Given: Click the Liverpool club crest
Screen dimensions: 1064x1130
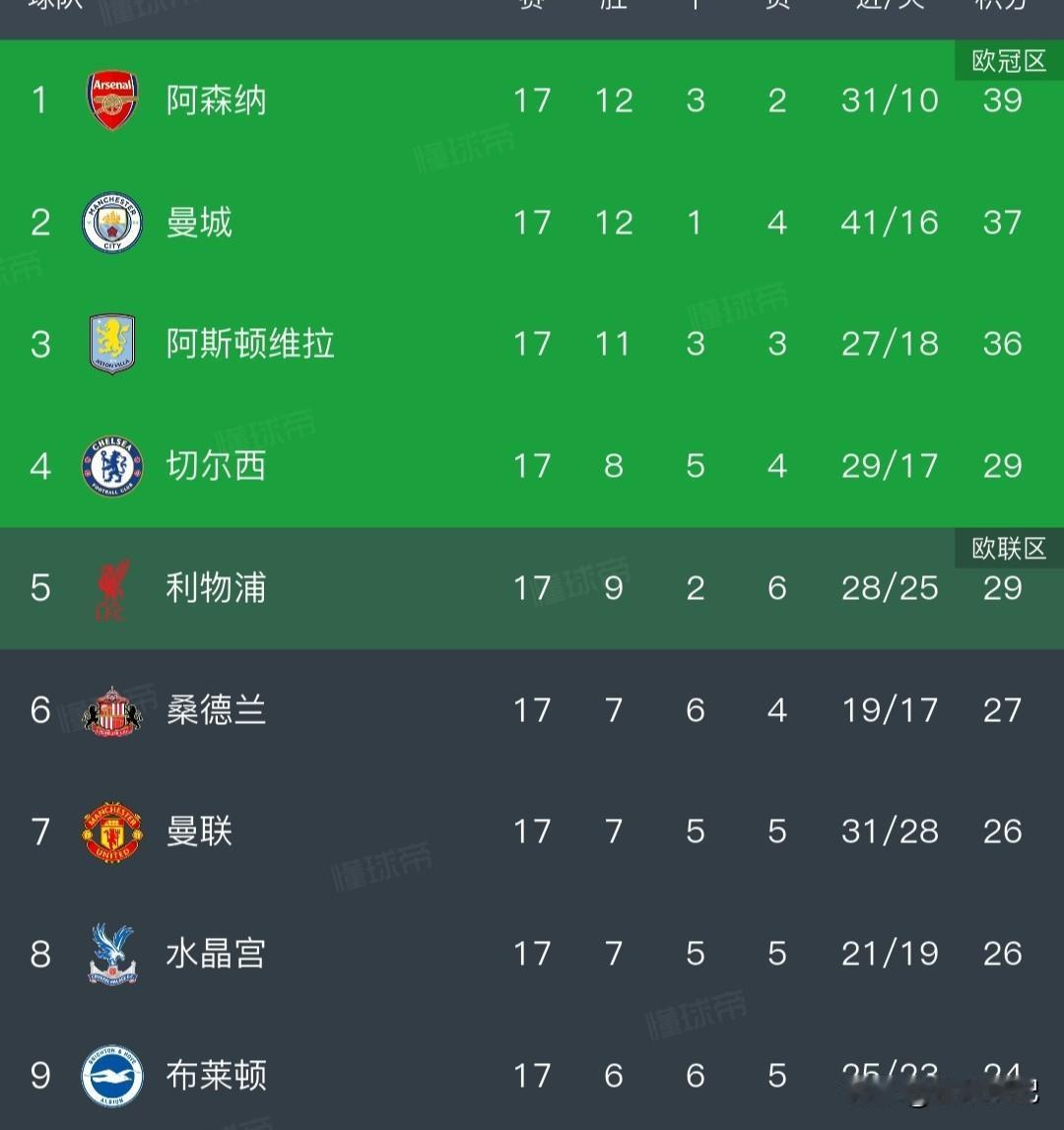Looking at the screenshot, I should 112,589.
